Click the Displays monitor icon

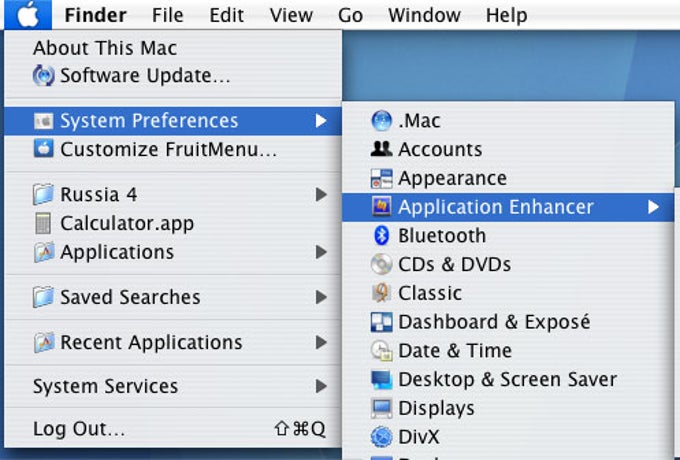pos(382,408)
